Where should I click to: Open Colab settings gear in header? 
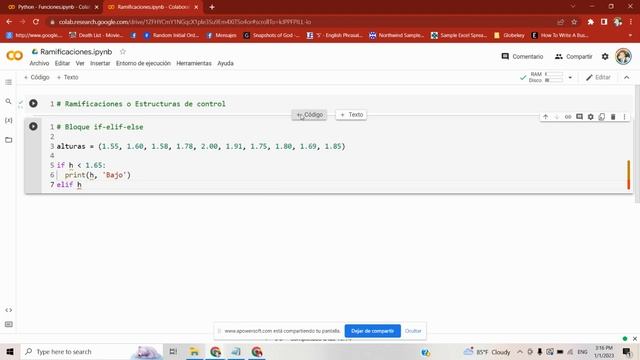click(605, 57)
